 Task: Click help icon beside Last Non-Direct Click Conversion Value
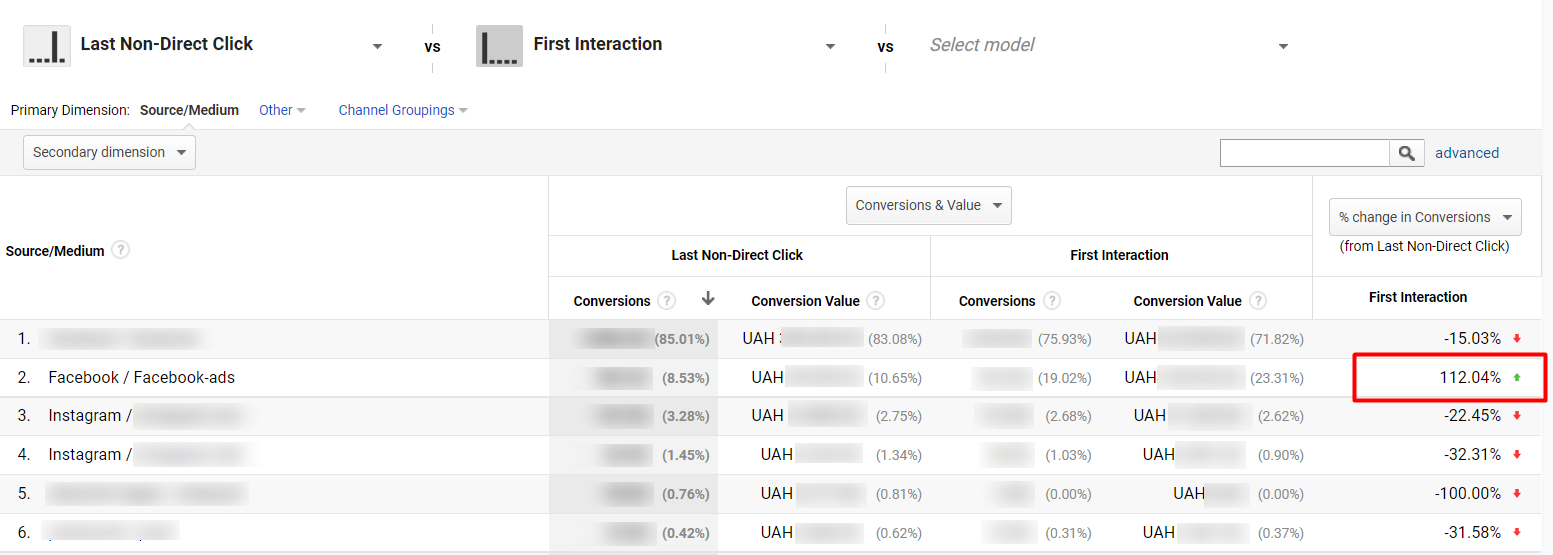click(x=876, y=301)
